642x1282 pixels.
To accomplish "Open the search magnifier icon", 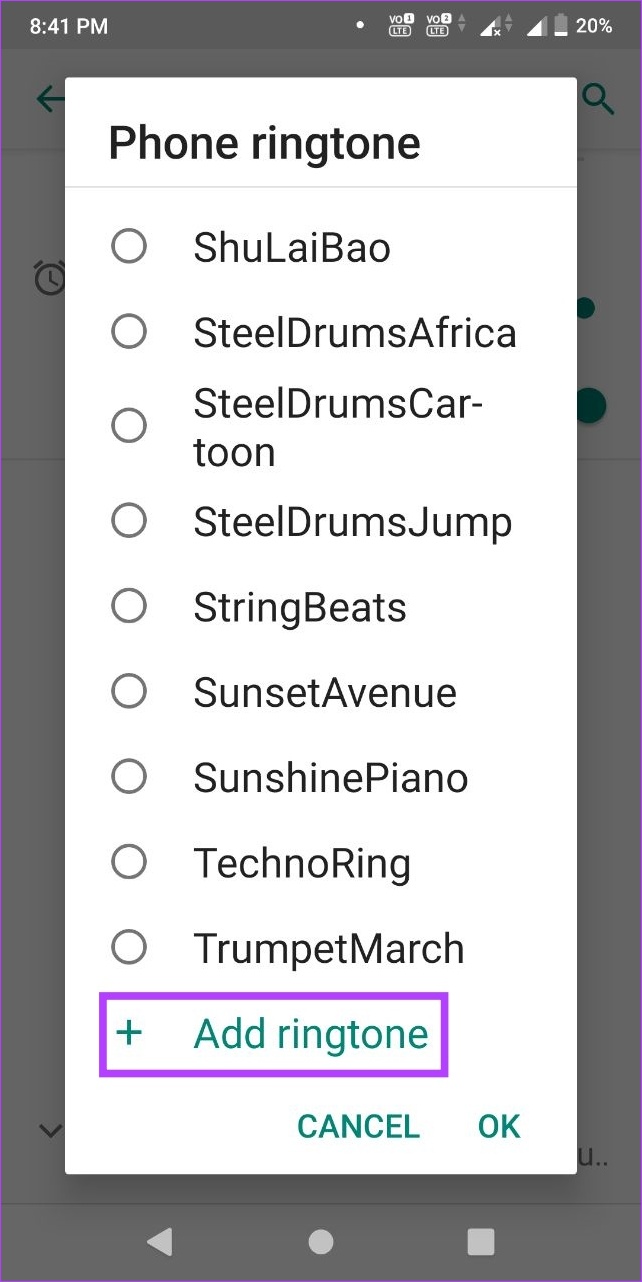I will point(597,99).
